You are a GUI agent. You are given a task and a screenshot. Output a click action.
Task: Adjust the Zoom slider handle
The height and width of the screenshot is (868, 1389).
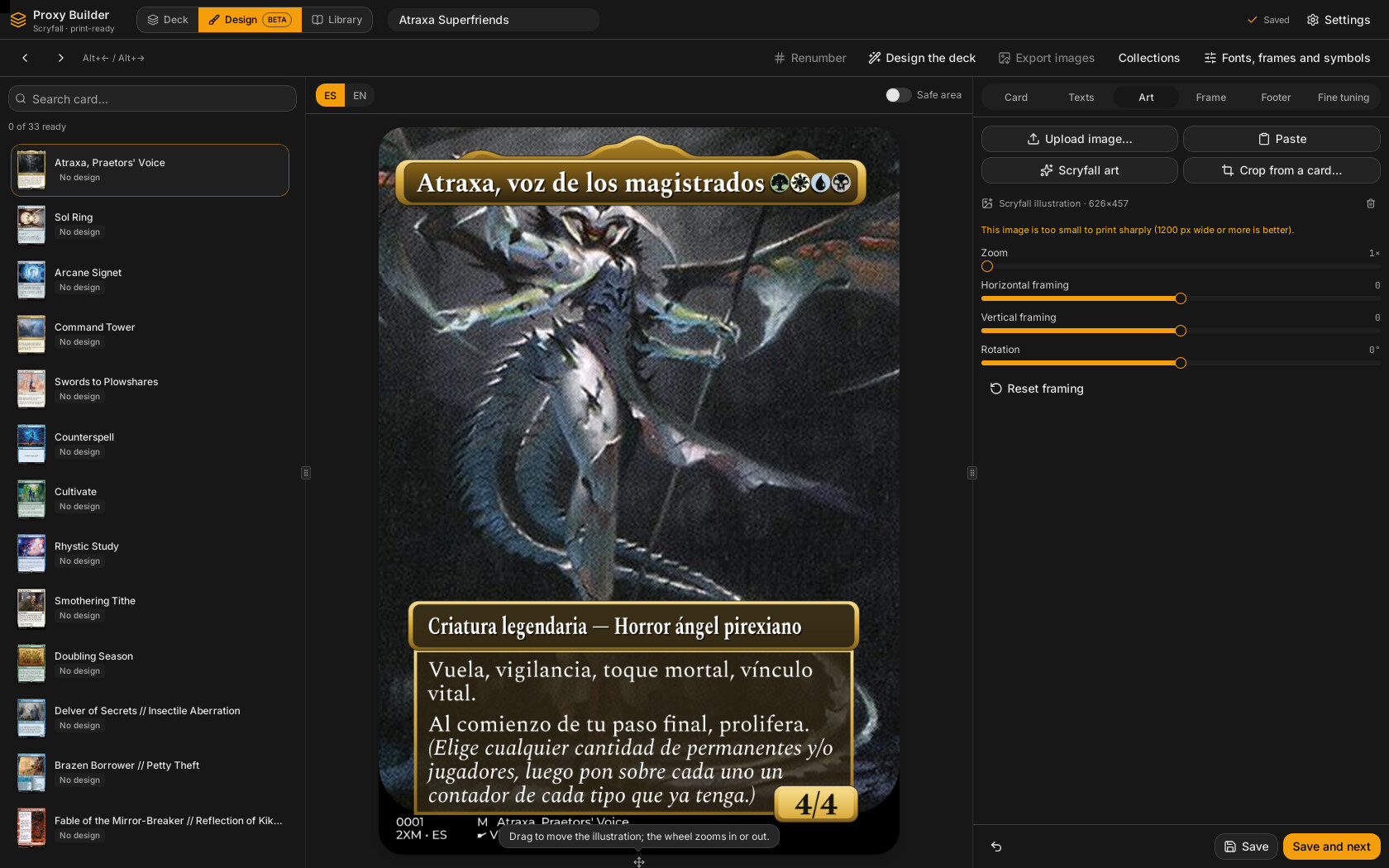pyautogui.click(x=987, y=266)
